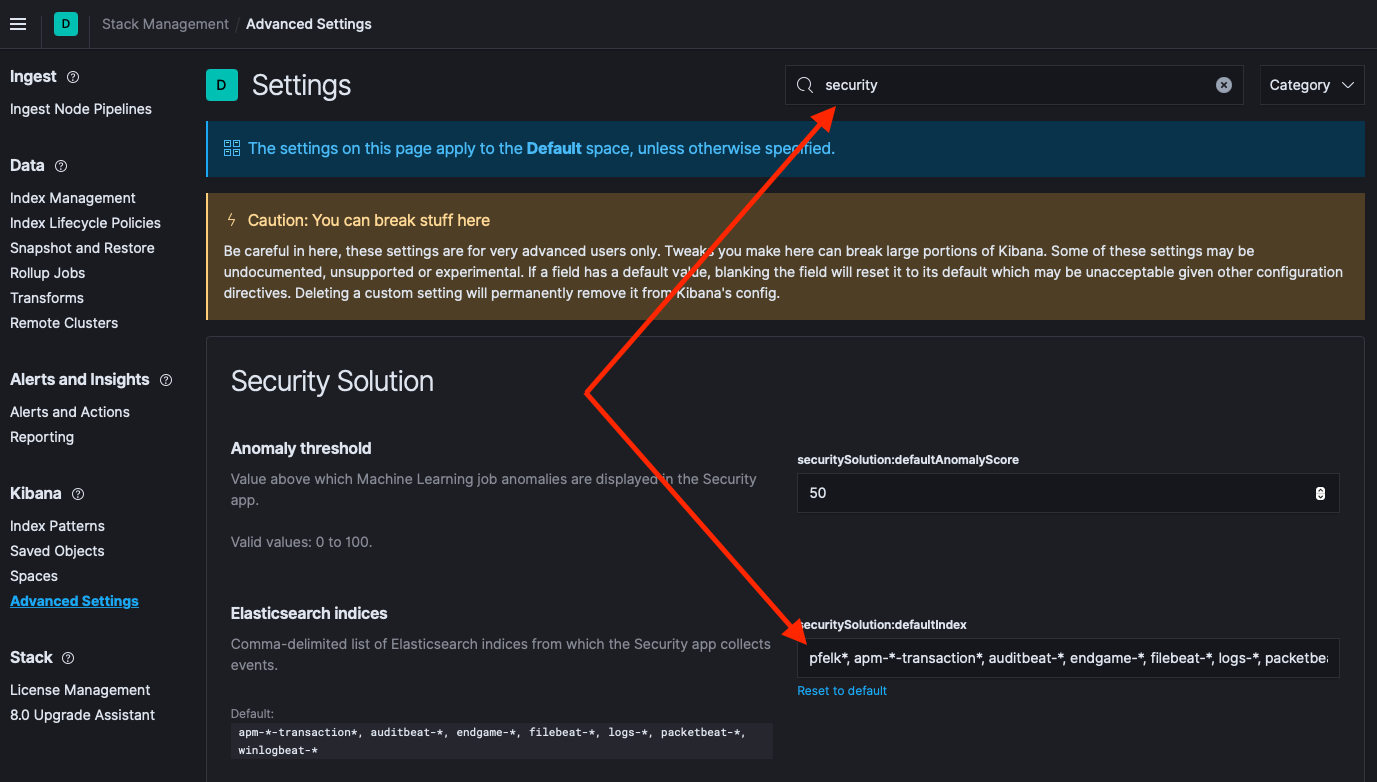Click the help icon next to Ingest
Screen dimensions: 1377x782
click(x=73, y=77)
